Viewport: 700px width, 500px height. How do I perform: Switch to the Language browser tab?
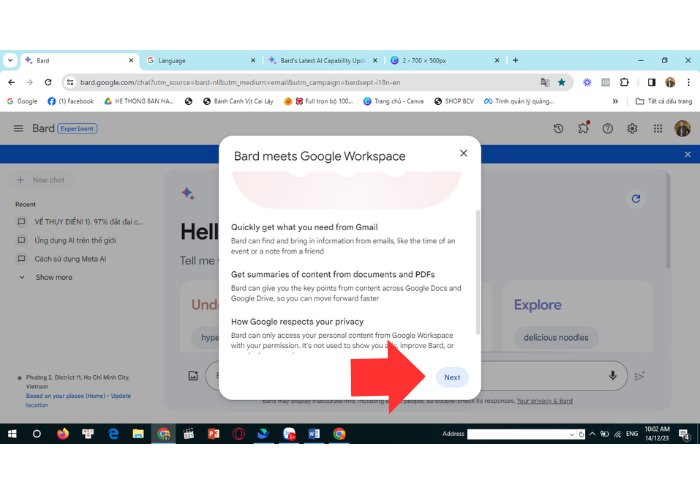(x=195, y=60)
